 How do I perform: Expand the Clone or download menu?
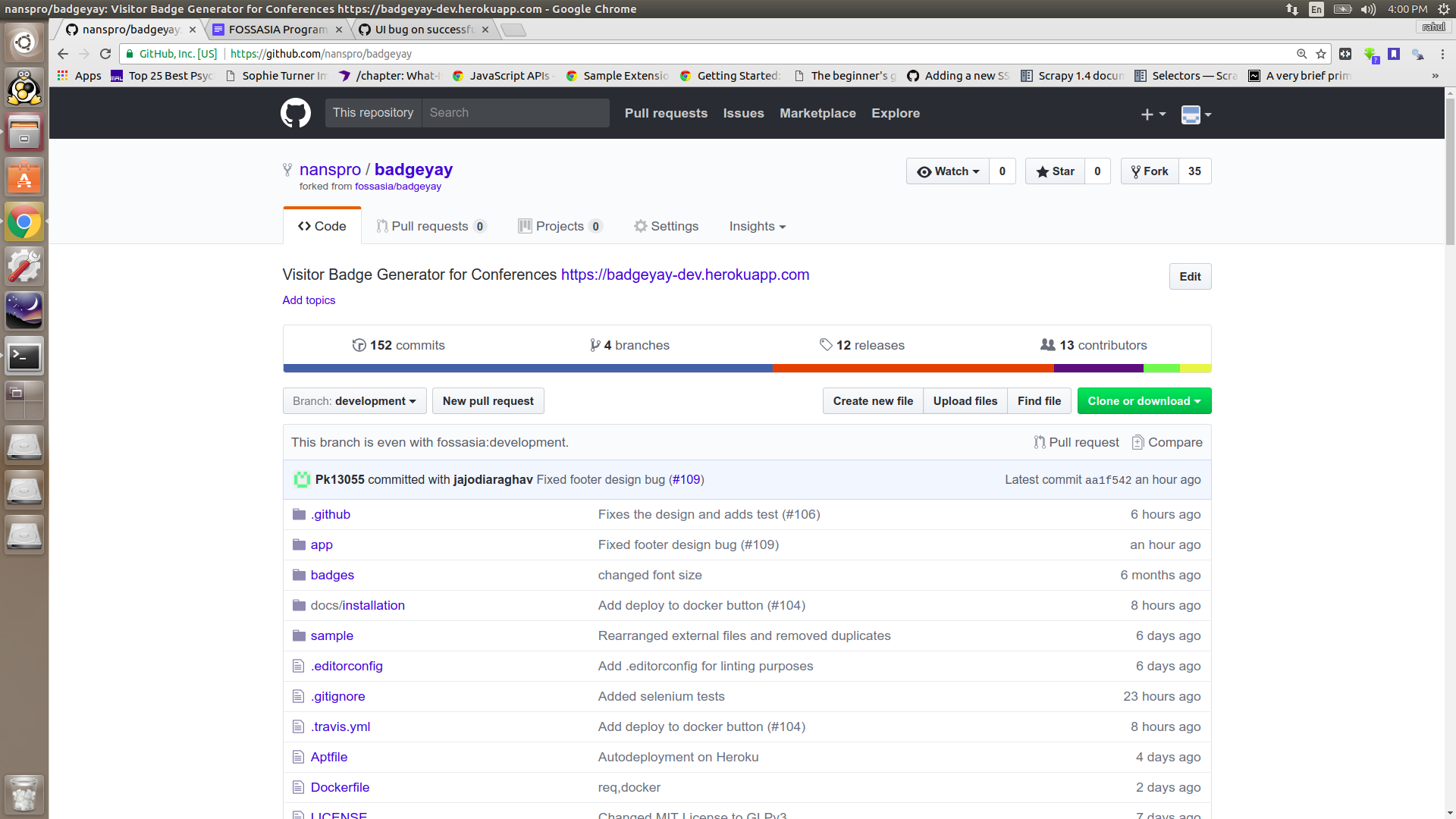(1144, 401)
